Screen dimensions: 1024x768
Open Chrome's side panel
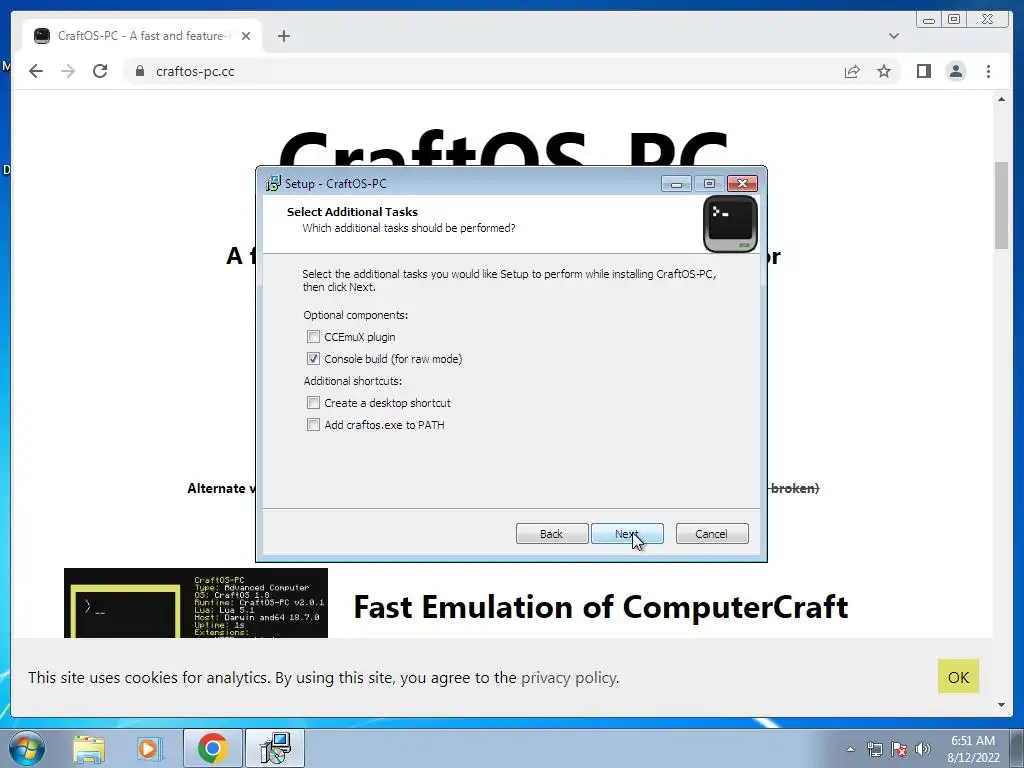coord(923,71)
